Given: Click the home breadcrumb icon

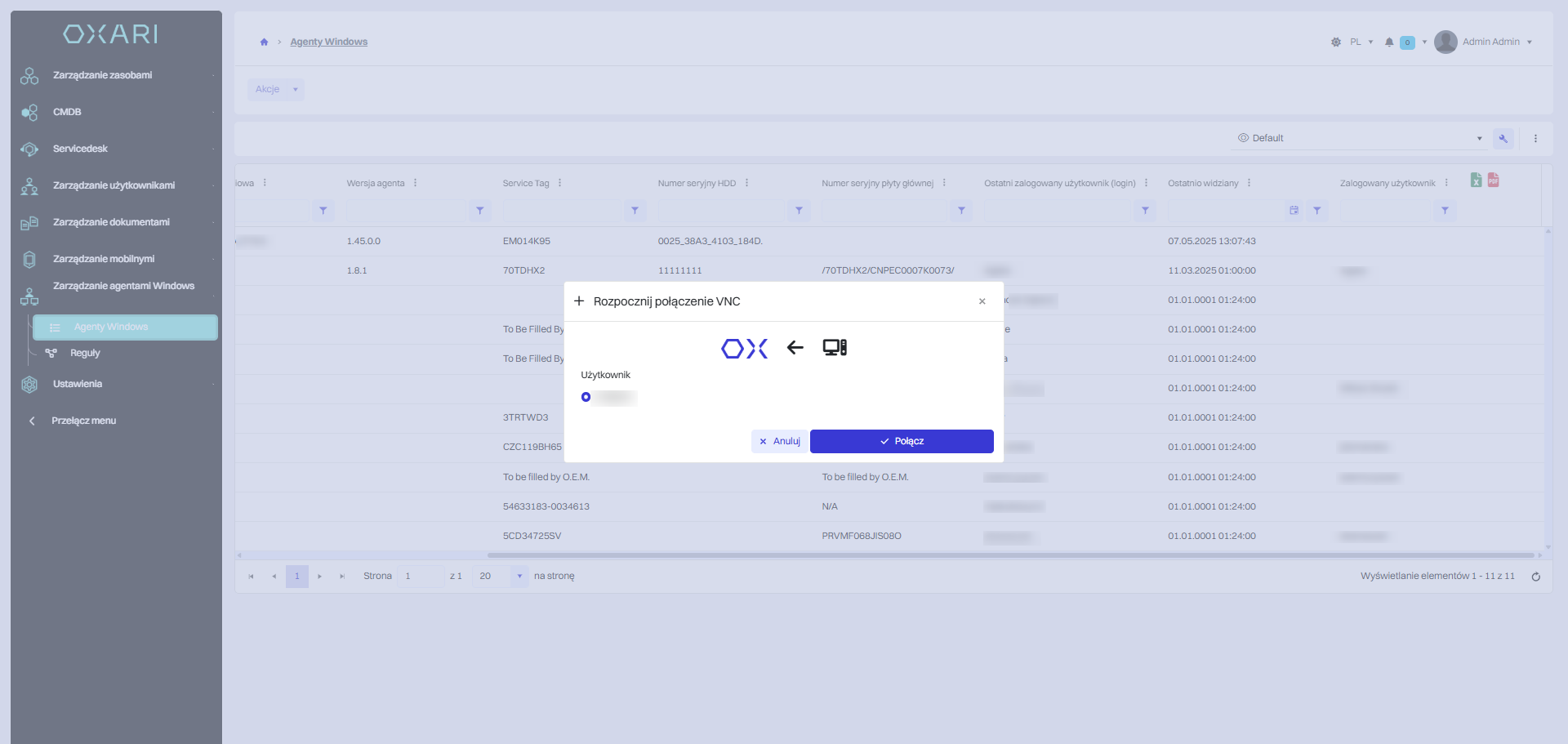Looking at the screenshot, I should click(x=264, y=42).
